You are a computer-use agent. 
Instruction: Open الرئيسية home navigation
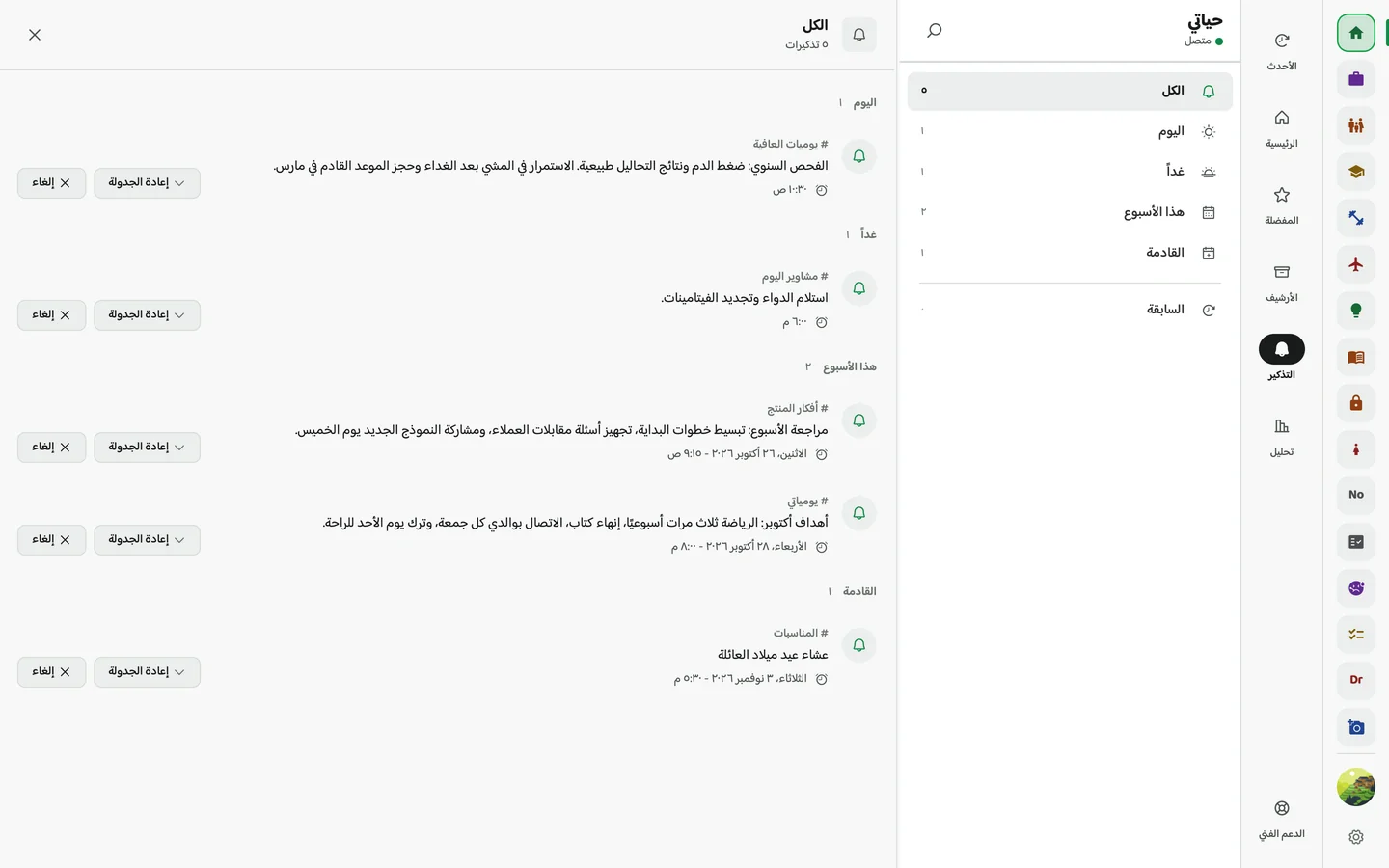[1281, 128]
